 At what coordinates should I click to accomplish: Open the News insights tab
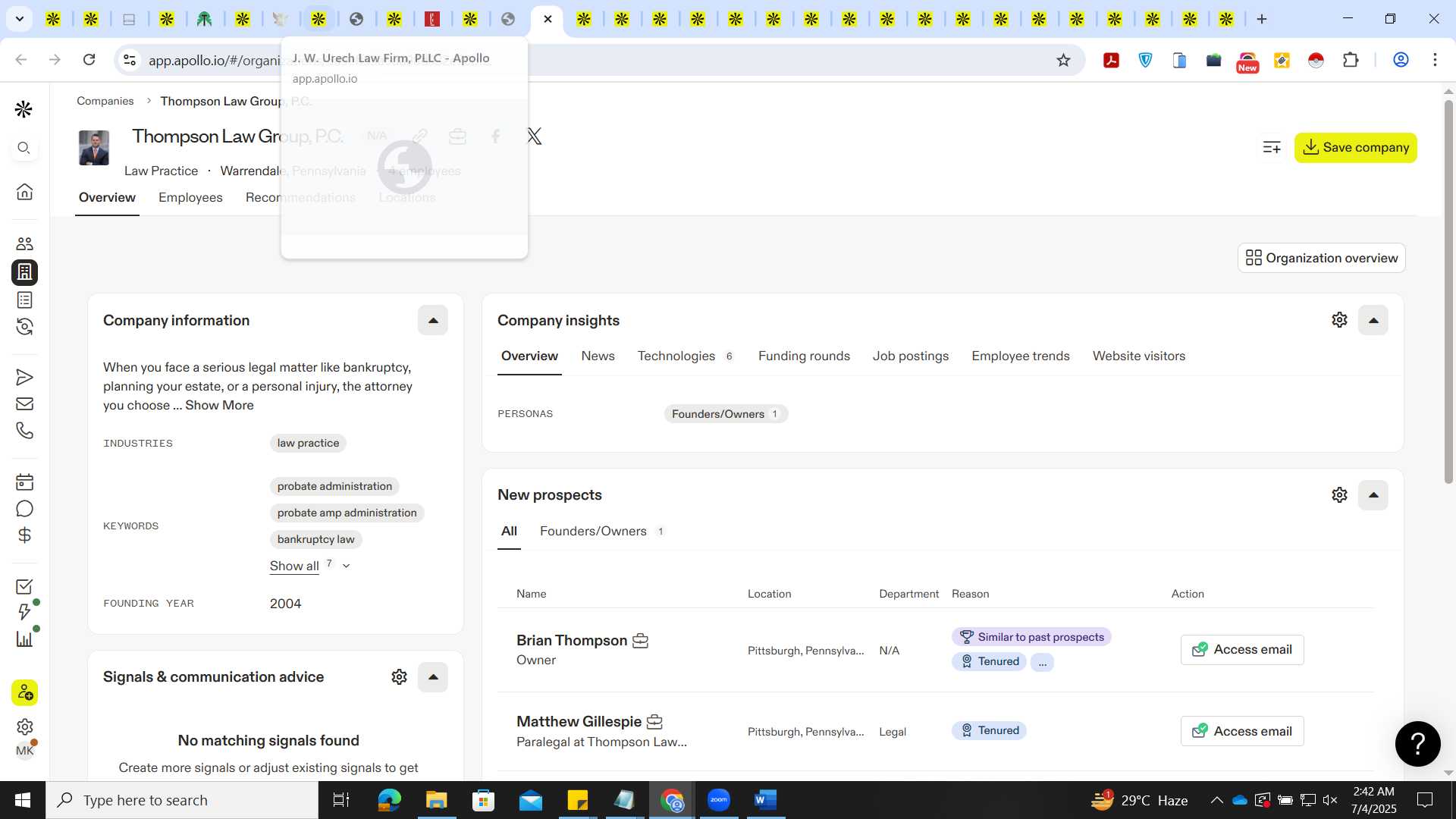[x=598, y=356]
